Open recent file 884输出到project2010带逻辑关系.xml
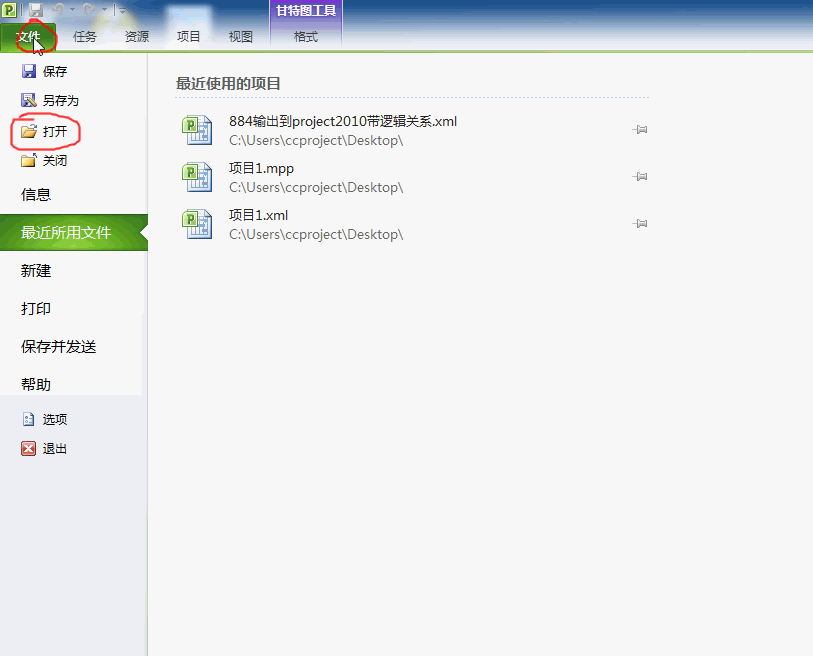This screenshot has height=656, width=813. (343, 121)
